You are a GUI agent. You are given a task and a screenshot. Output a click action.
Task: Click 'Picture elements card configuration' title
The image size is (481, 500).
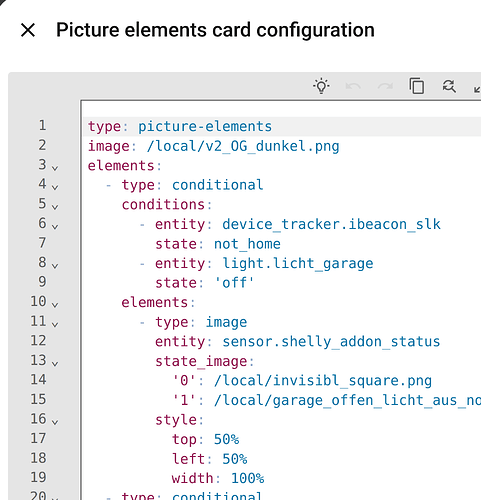pos(215,30)
